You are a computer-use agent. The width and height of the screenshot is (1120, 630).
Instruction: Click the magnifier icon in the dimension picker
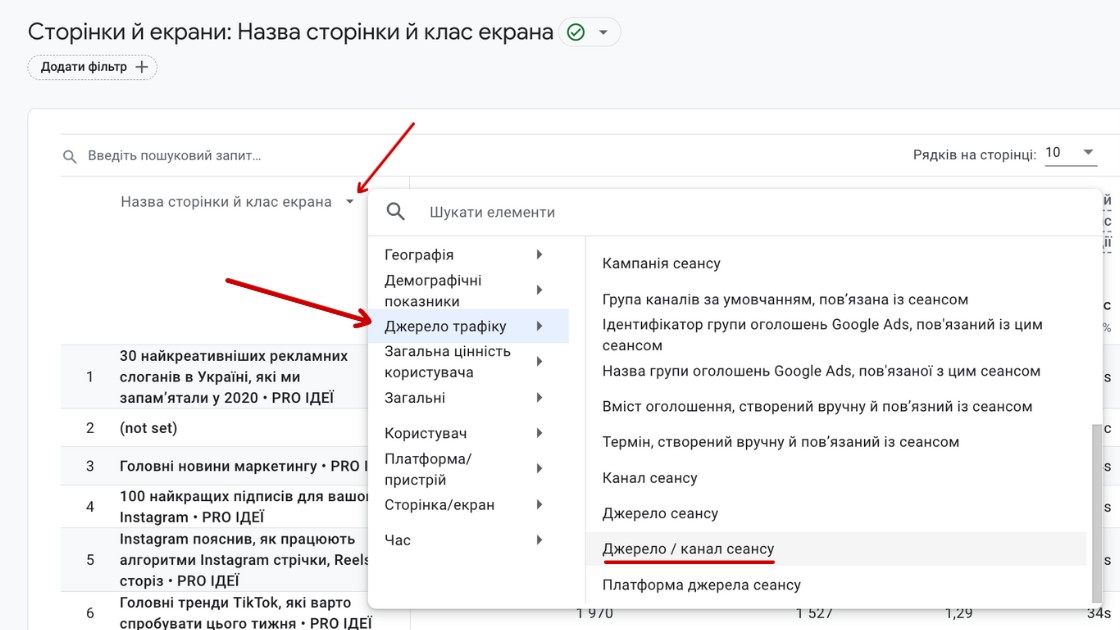(396, 211)
